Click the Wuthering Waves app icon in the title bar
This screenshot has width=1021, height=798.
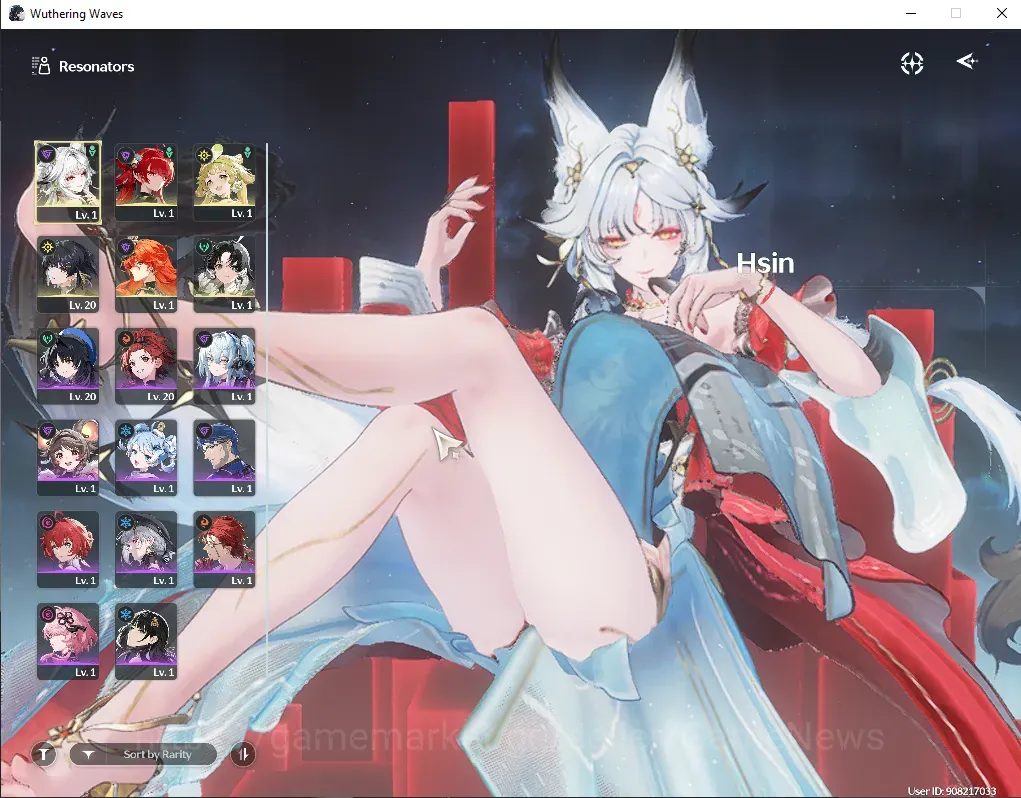(16, 13)
